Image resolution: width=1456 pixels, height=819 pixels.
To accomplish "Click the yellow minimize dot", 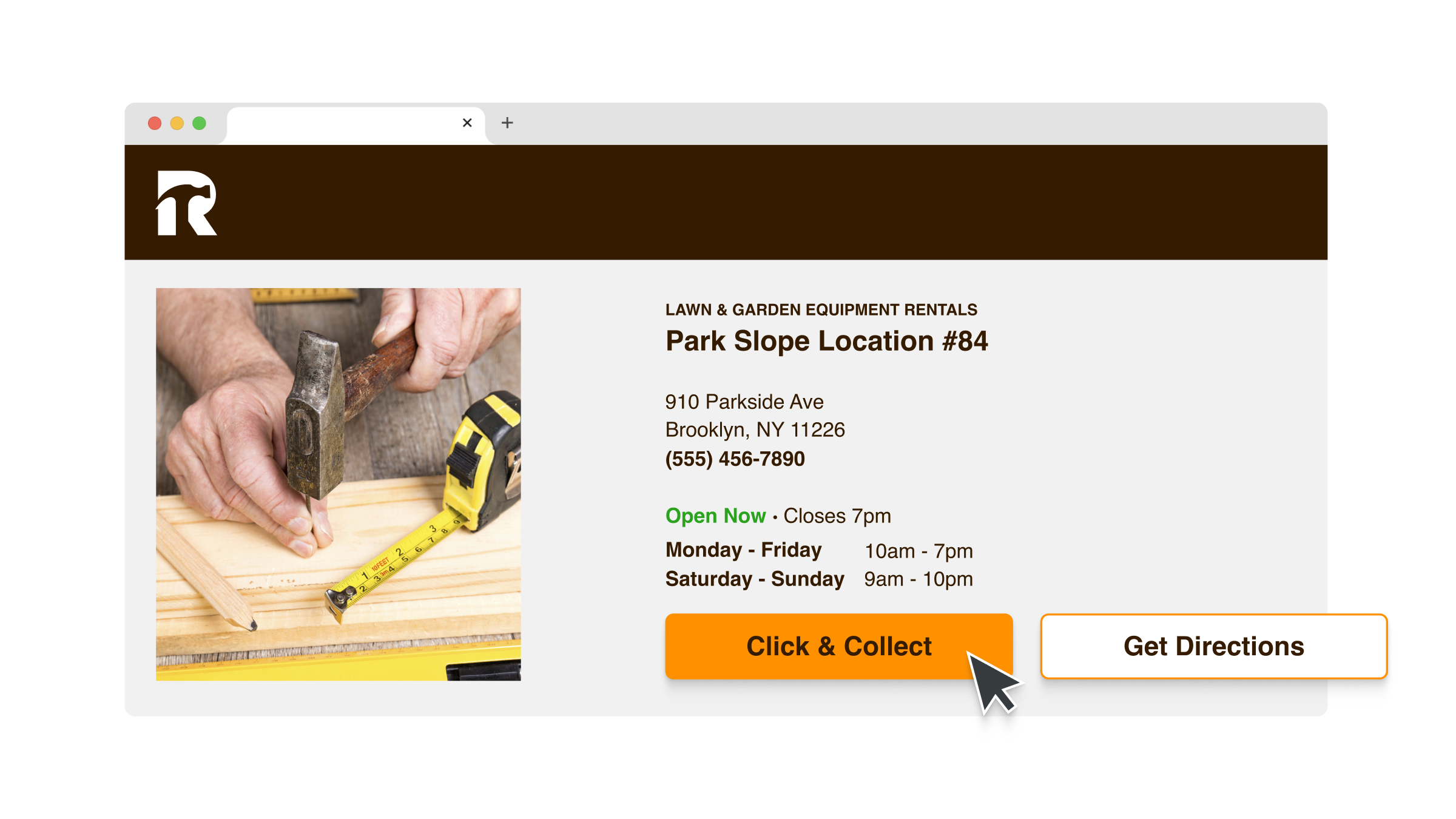I will click(x=177, y=123).
